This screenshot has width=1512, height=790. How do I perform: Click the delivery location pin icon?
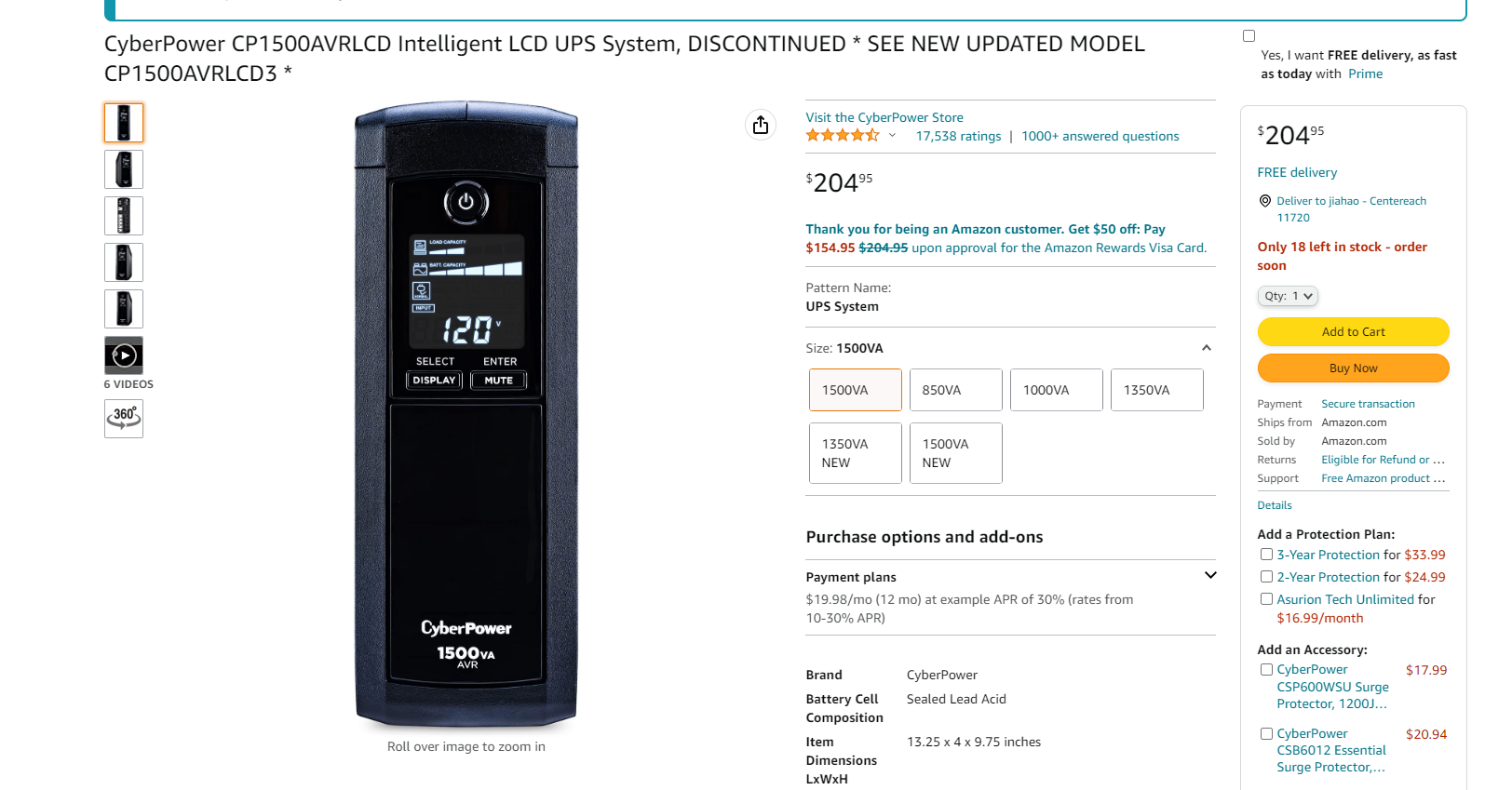click(x=1265, y=201)
